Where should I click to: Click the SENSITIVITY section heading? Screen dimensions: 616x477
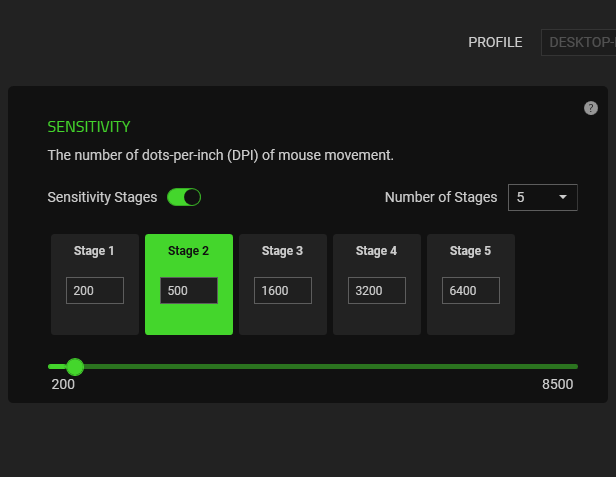point(89,127)
